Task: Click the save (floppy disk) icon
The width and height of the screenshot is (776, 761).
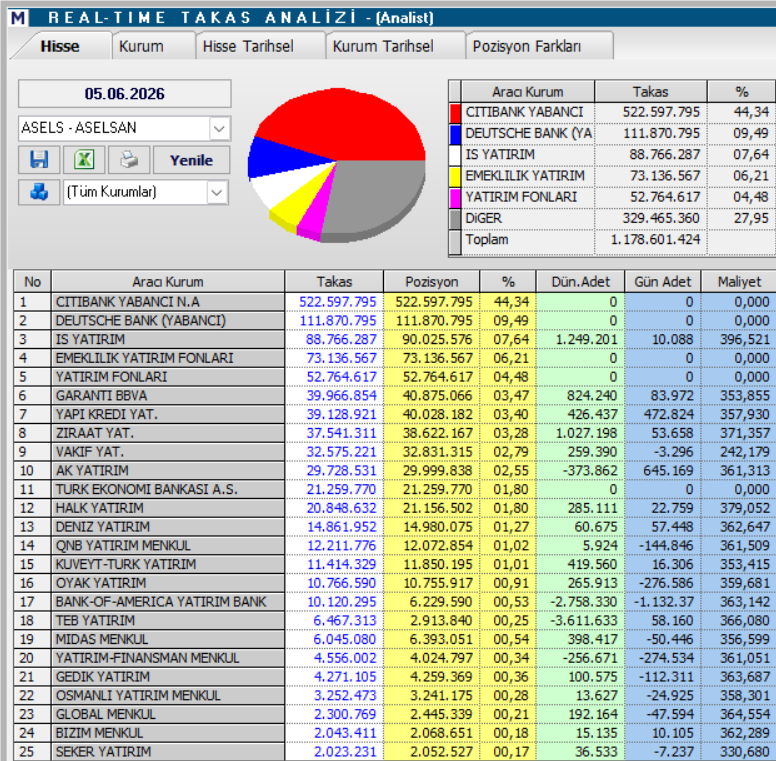Action: (x=39, y=160)
